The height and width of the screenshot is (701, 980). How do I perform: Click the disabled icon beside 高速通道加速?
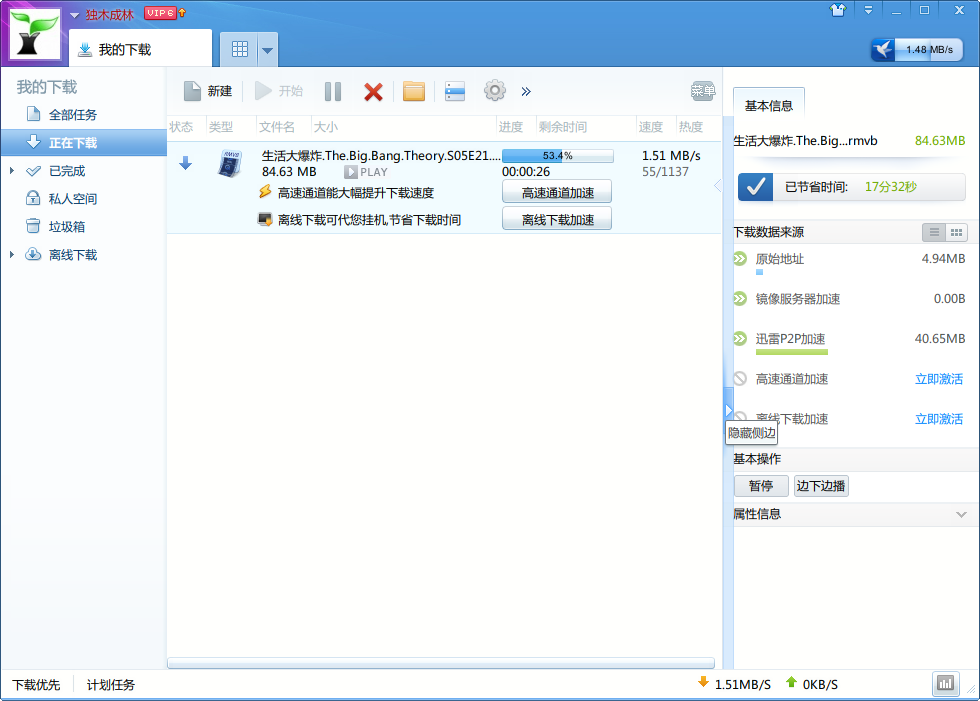click(x=740, y=379)
